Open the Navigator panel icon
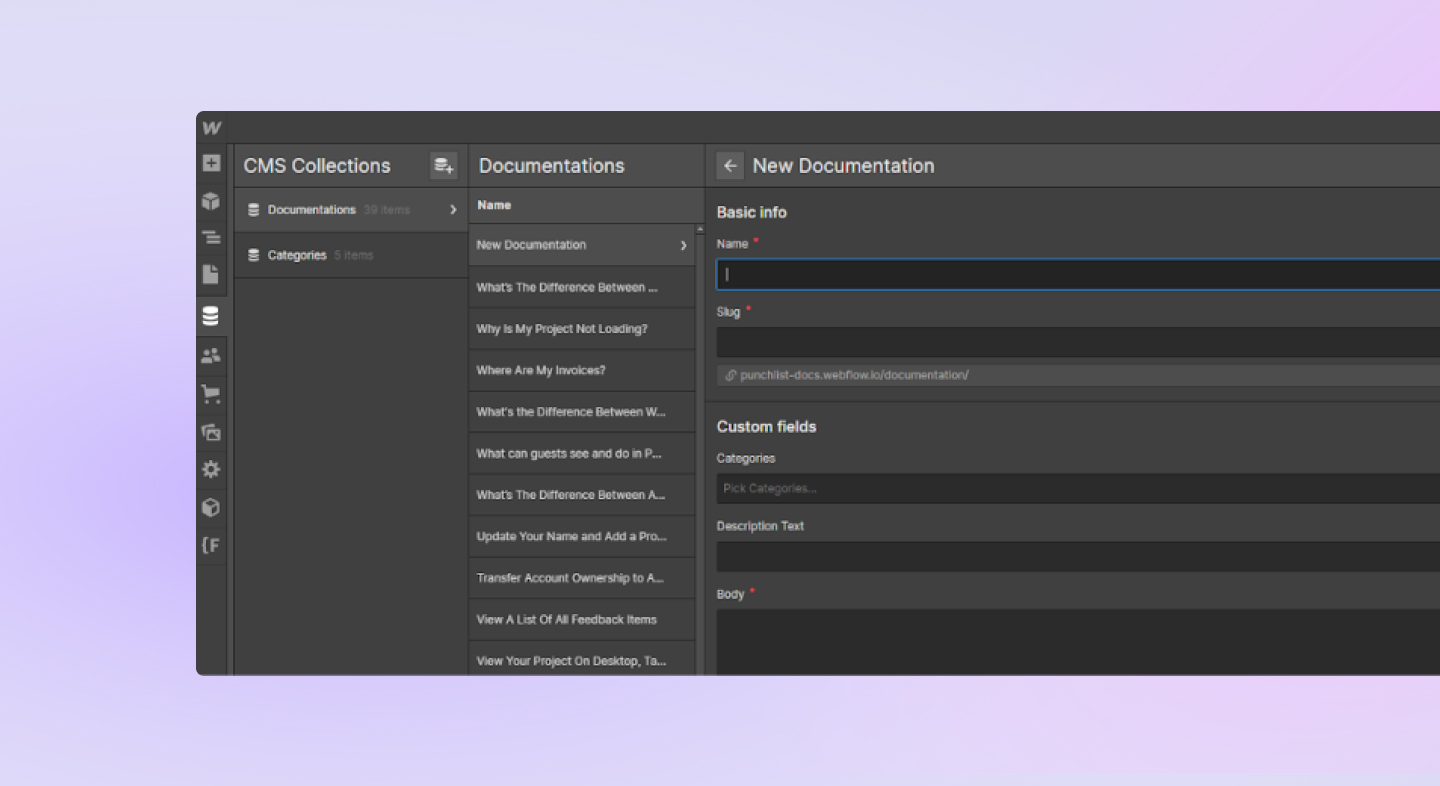1440x786 pixels. pos(211,237)
